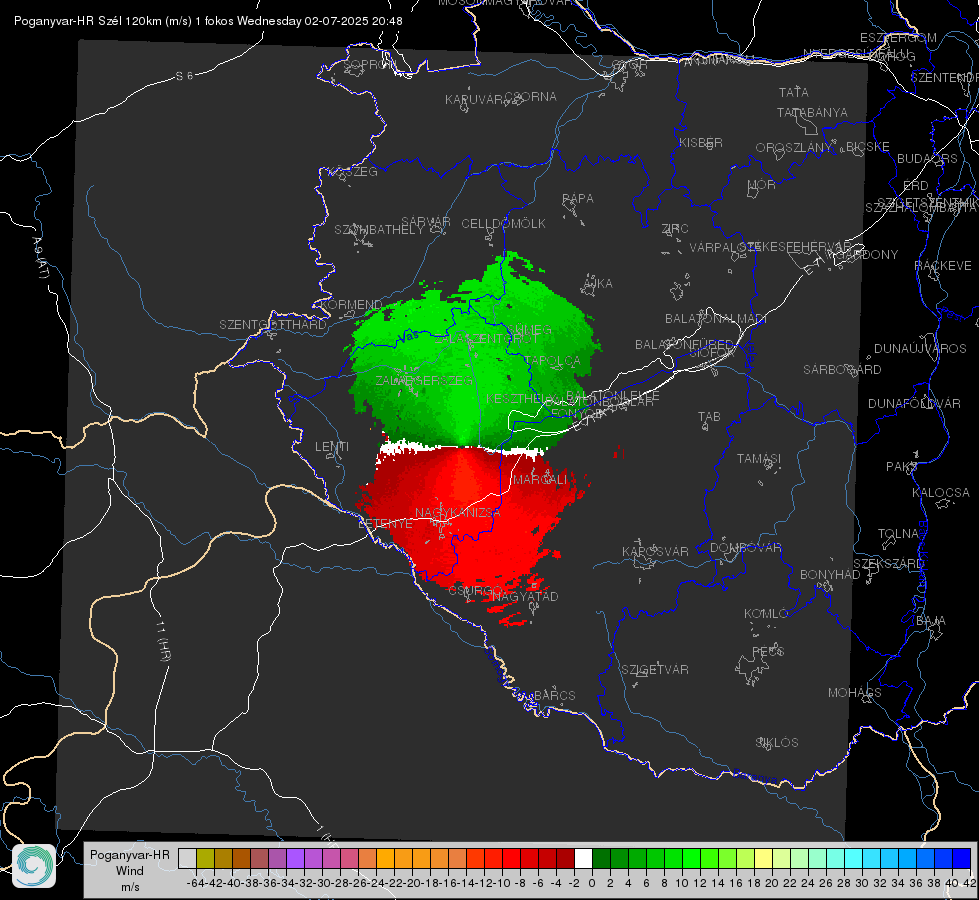The width and height of the screenshot is (979, 900).
Task: Click the SÁRVÁR town label
Action: pyautogui.click(x=426, y=222)
